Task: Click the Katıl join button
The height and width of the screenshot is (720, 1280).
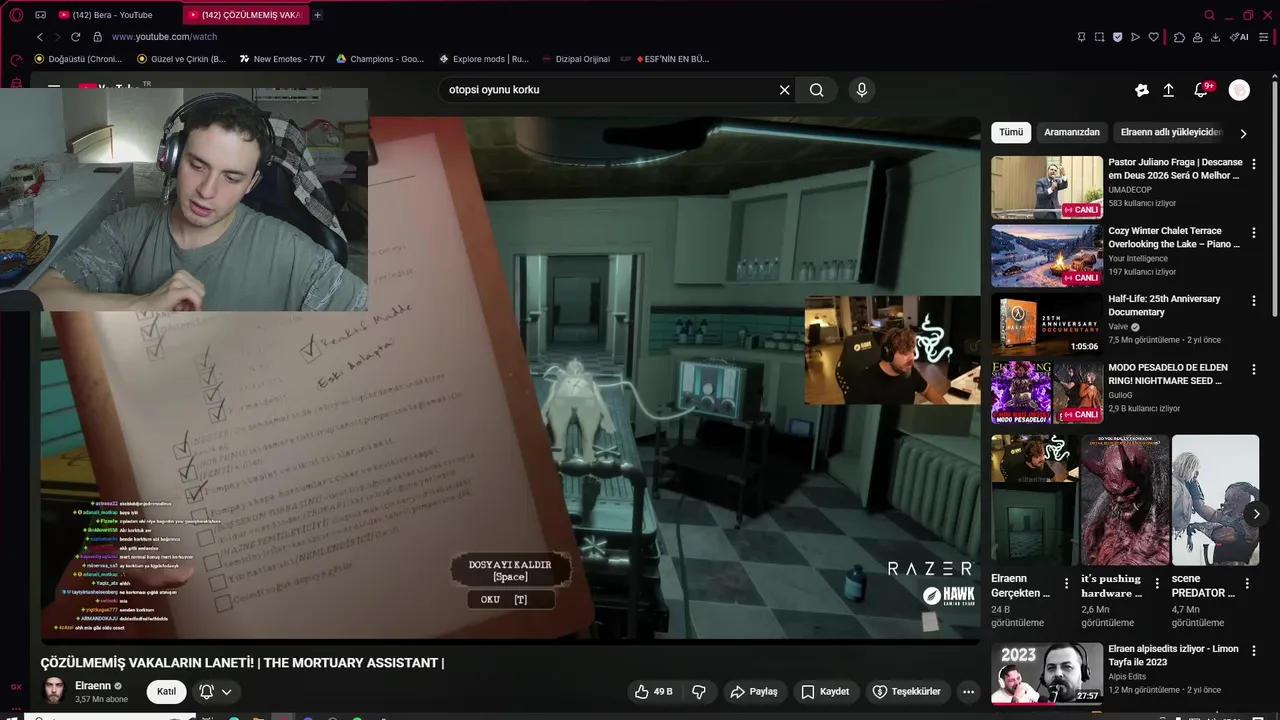Action: click(166, 691)
